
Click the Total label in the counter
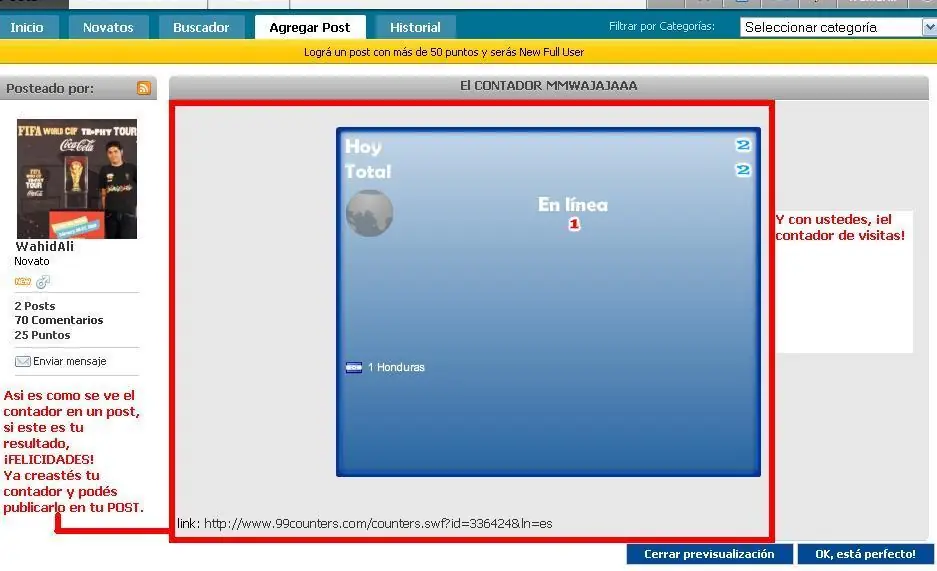[368, 171]
